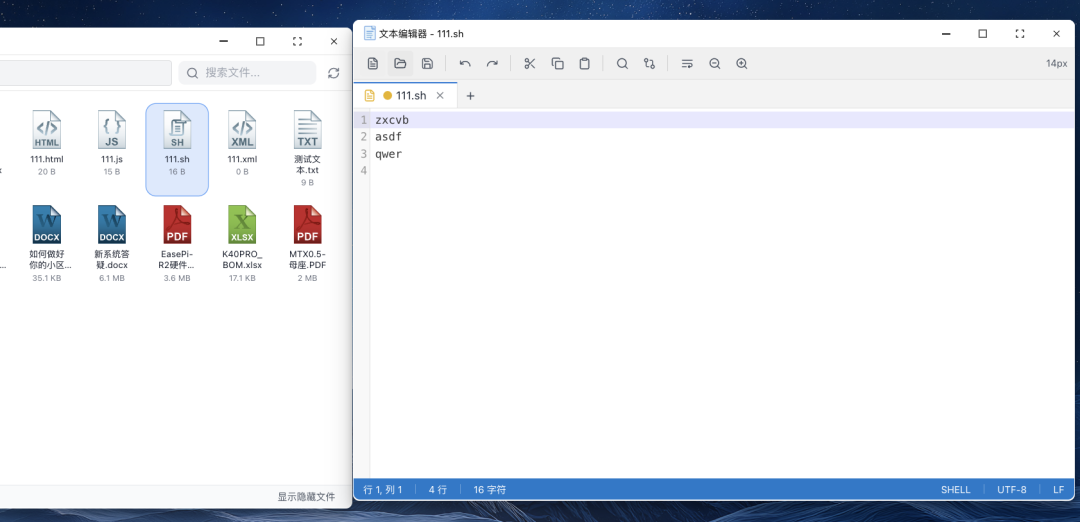Screen dimensions: 1080x522
Task: Cut selection with the scissors icon
Action: tap(530, 63)
